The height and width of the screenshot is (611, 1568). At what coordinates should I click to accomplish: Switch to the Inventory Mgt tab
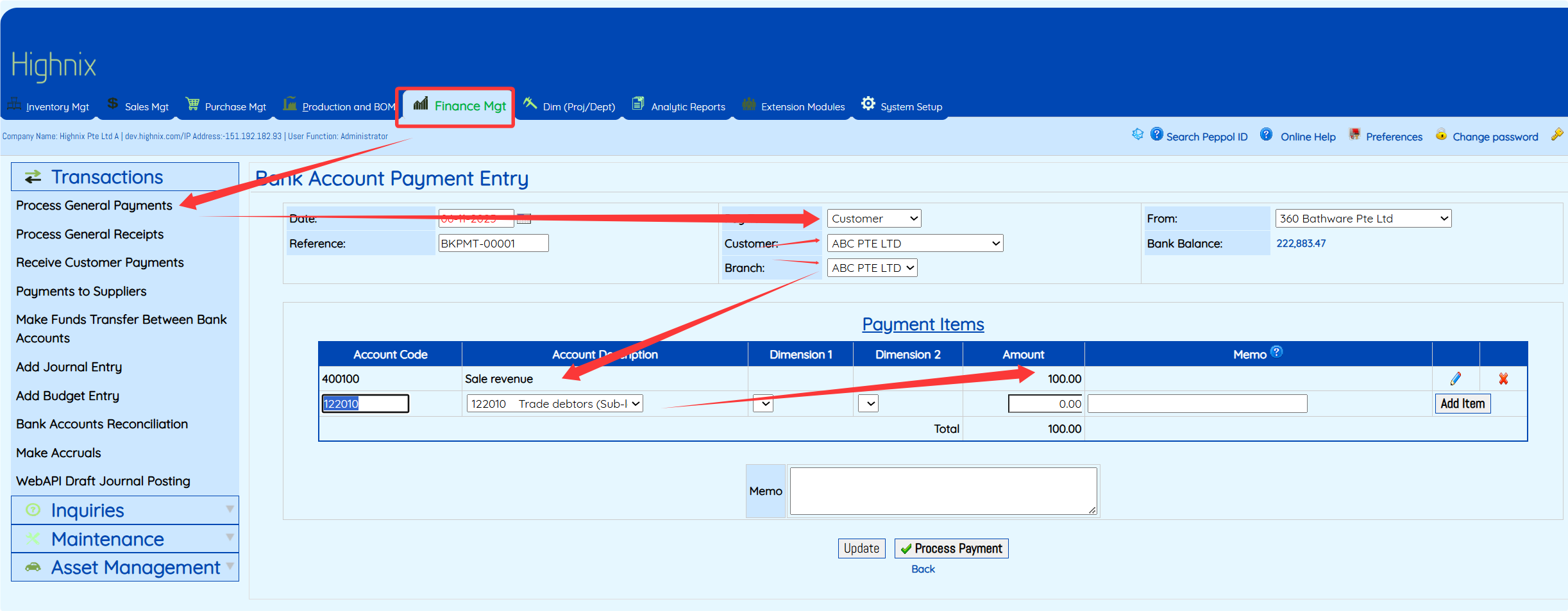click(49, 106)
